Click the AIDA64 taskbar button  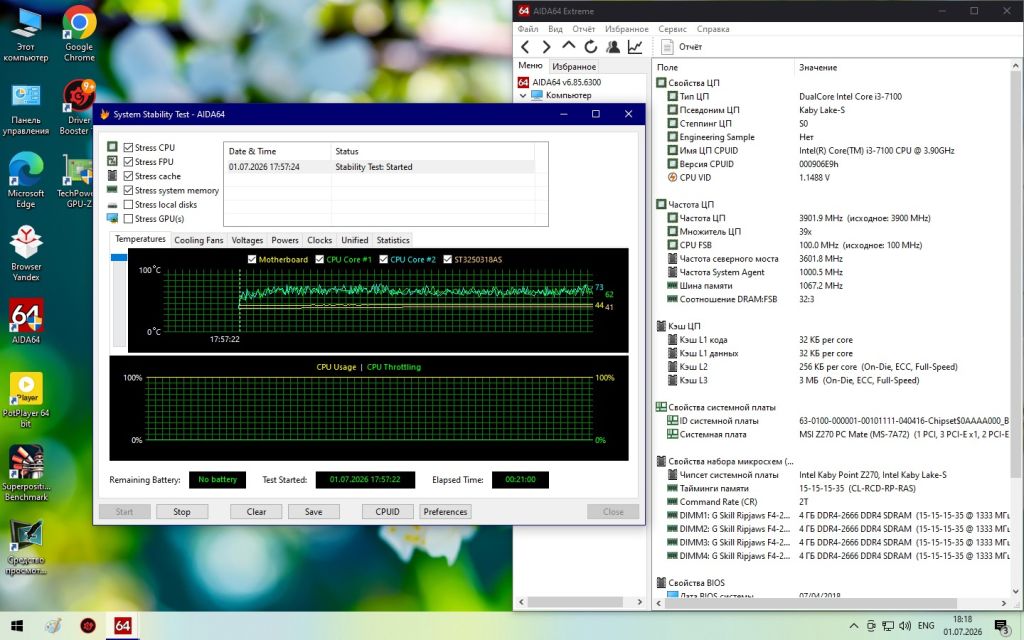pyautogui.click(x=123, y=626)
